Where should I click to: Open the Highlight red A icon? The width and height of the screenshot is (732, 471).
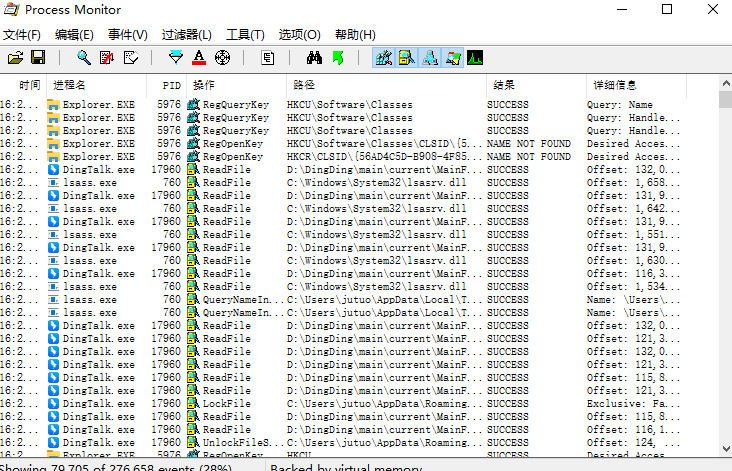(x=199, y=58)
